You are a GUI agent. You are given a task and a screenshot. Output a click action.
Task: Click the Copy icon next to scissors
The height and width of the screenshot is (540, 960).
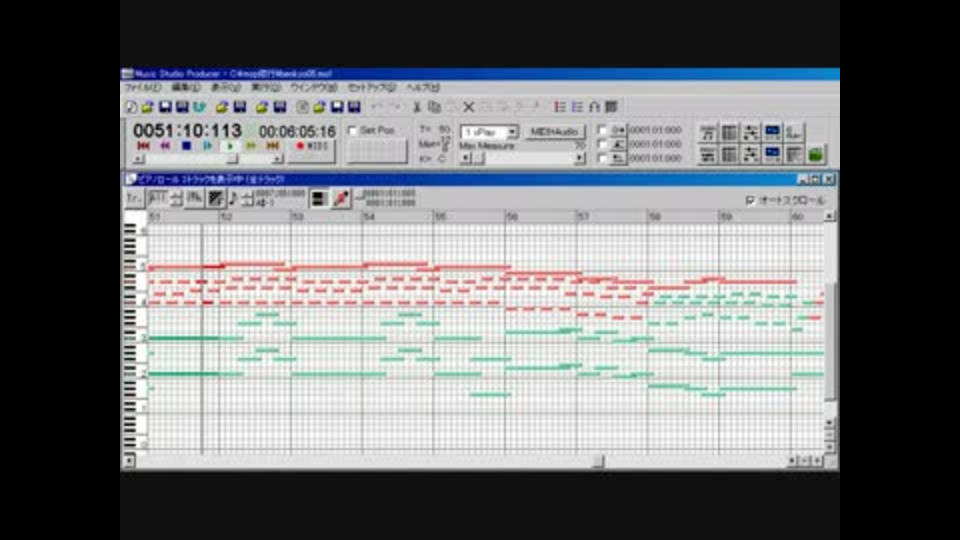click(434, 107)
